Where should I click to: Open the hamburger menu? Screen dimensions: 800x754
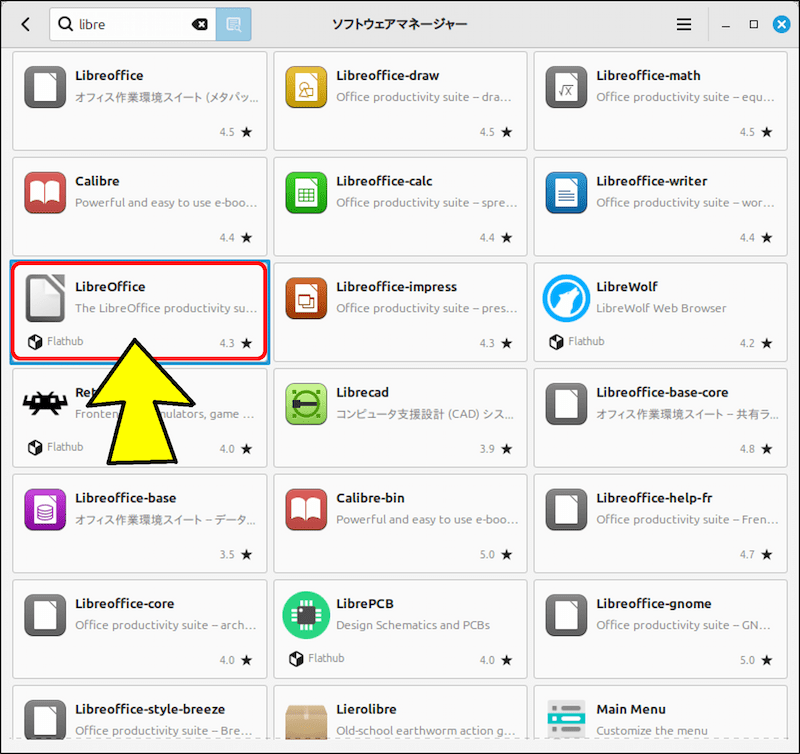[x=684, y=23]
